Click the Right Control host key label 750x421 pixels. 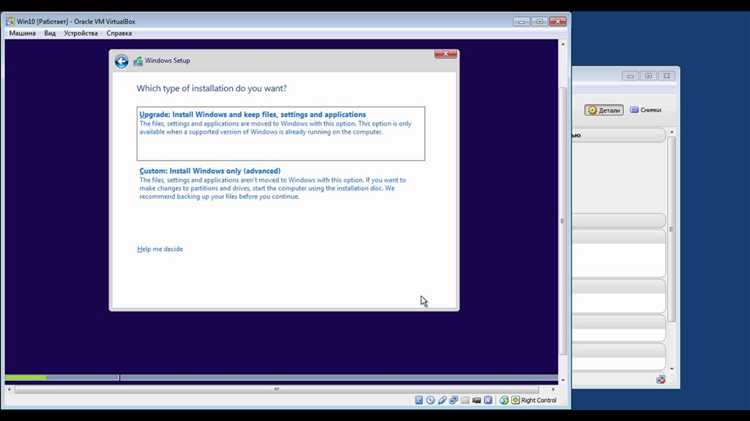[x=539, y=400]
